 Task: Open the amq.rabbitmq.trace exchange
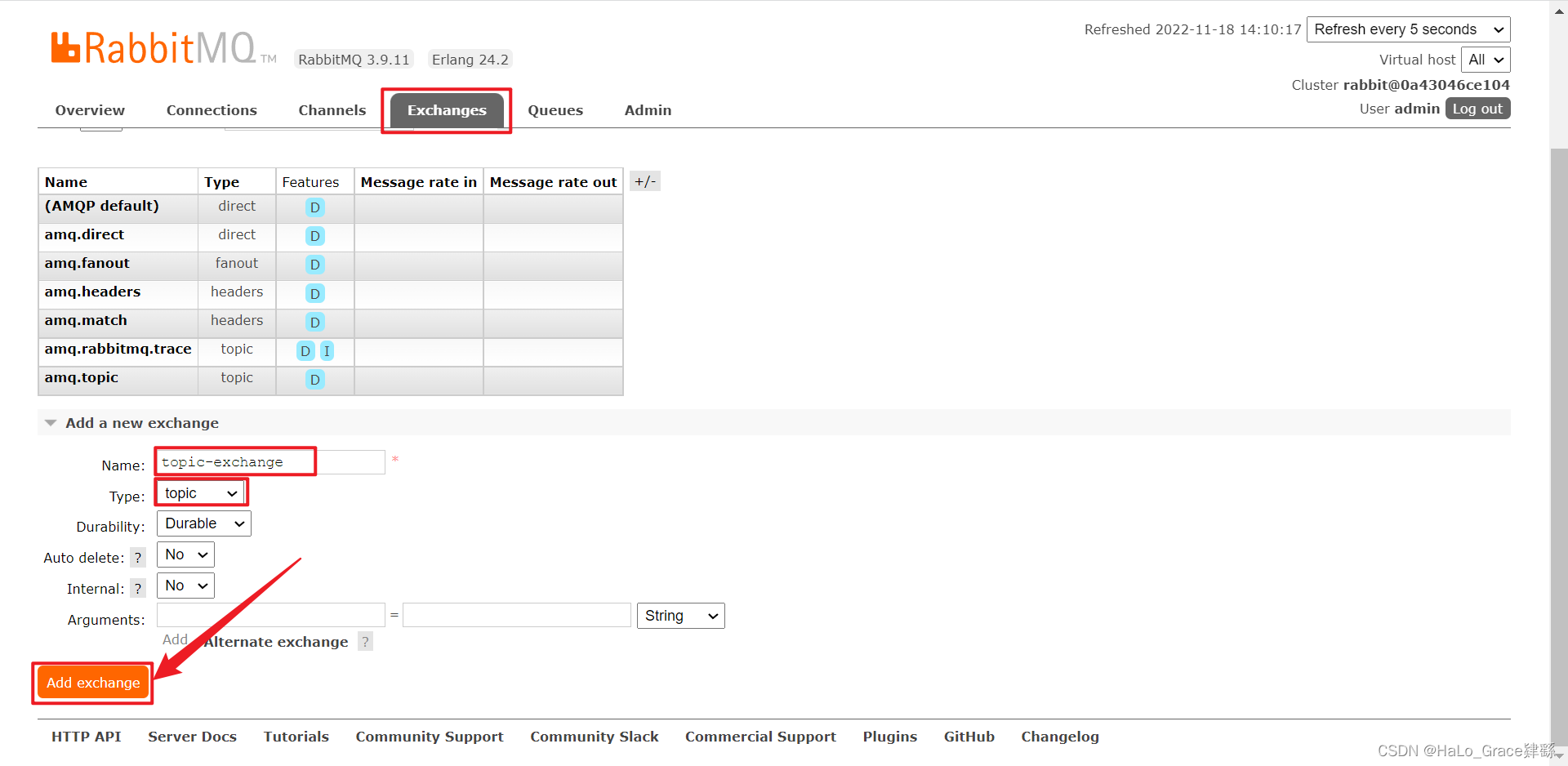pos(118,349)
